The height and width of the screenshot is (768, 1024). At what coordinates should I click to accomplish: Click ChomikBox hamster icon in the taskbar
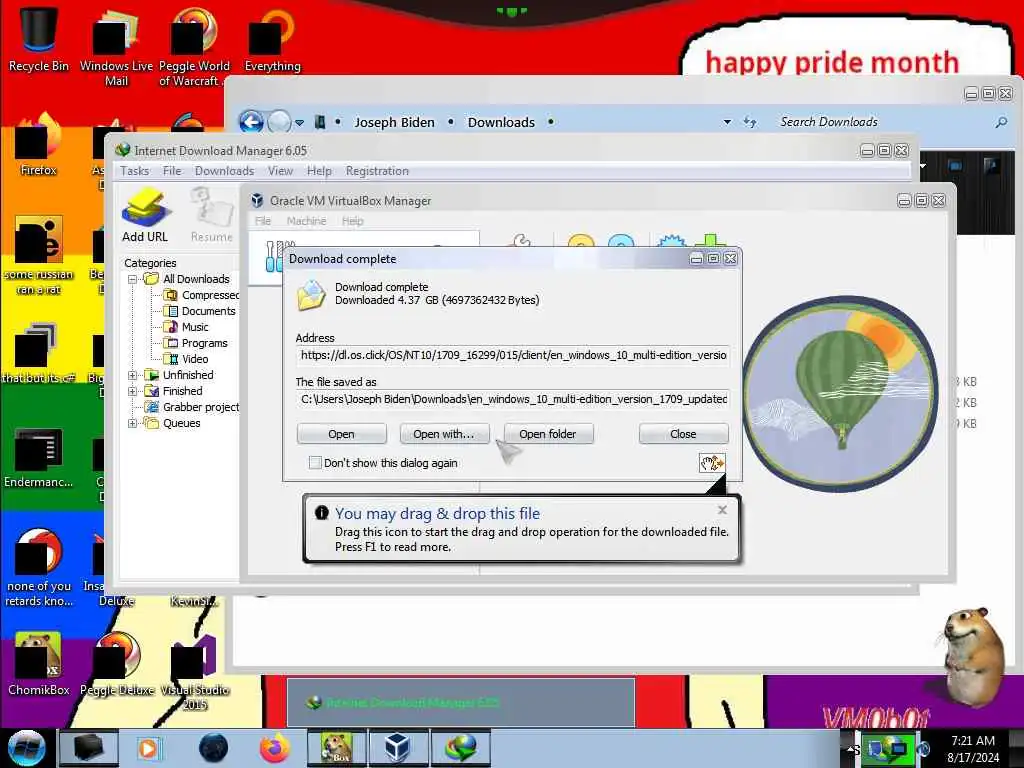[336, 748]
